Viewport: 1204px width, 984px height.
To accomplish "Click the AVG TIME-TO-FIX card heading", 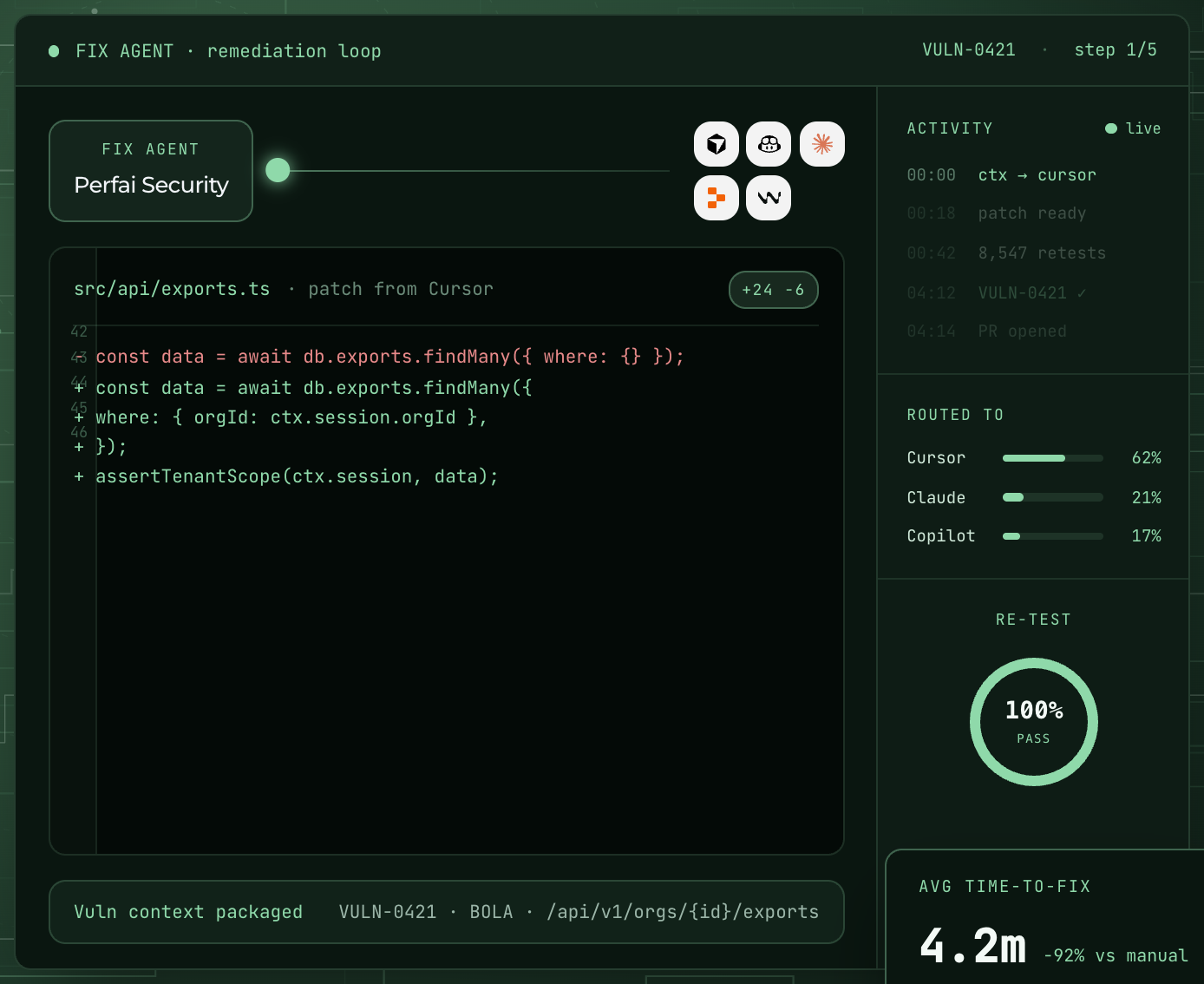I will coord(1004,887).
